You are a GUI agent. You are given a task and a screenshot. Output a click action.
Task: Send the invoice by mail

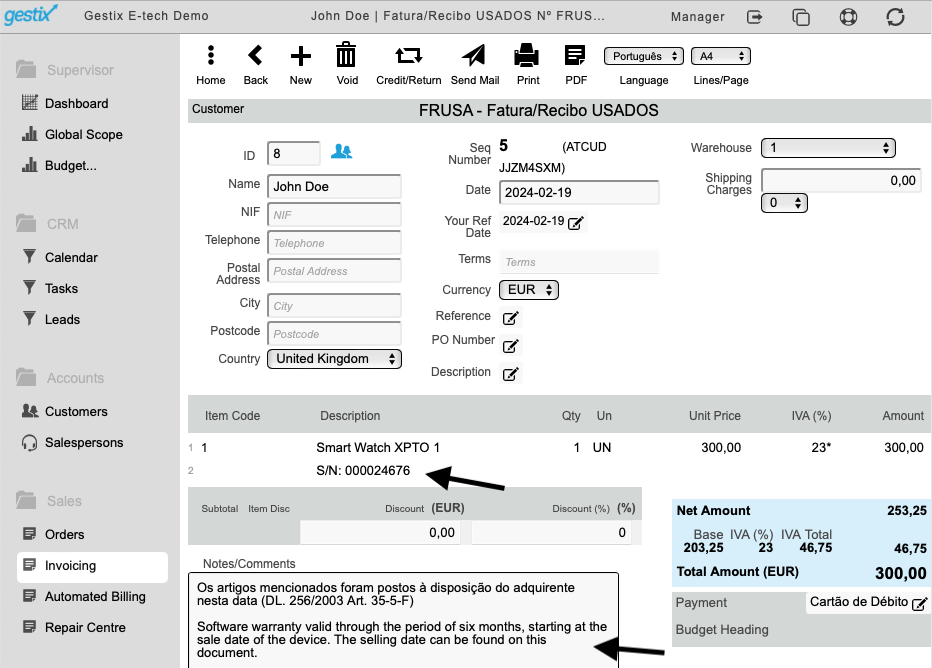[x=474, y=56]
